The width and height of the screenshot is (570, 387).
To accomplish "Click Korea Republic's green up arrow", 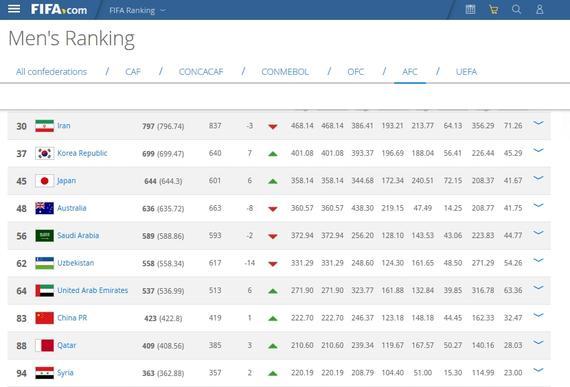I will click(x=273, y=154).
